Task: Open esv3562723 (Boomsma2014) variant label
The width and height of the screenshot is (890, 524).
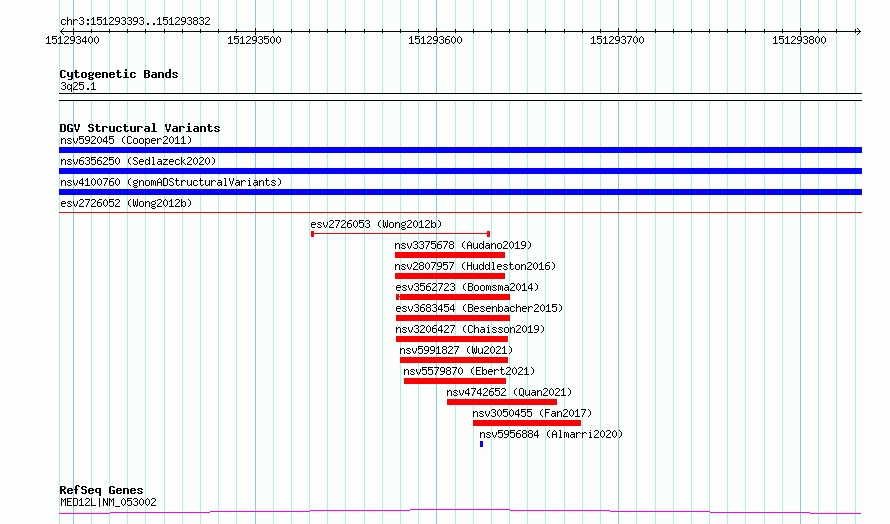Action: (467, 287)
